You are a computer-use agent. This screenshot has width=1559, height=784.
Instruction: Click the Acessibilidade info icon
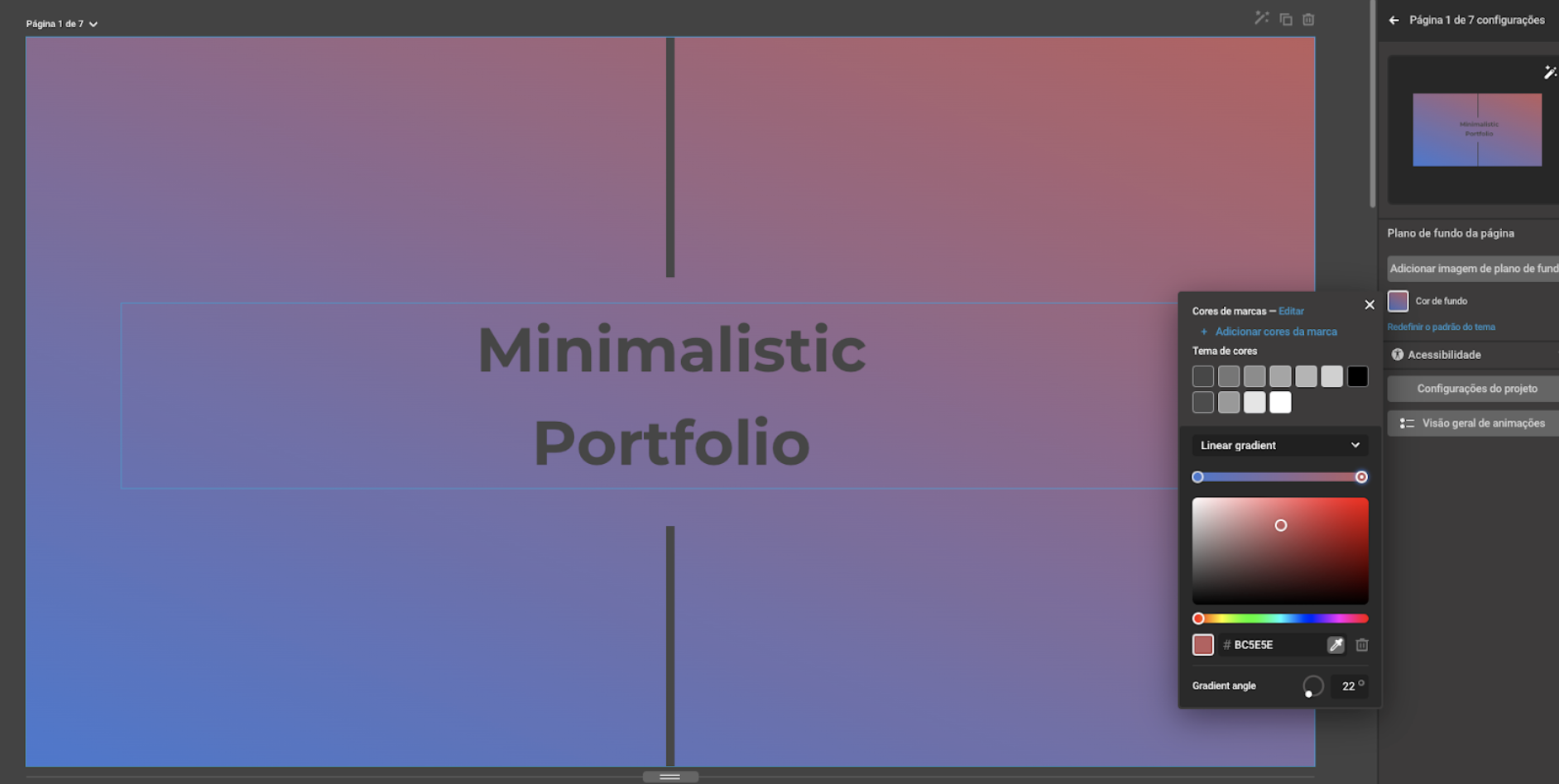[1398, 355]
